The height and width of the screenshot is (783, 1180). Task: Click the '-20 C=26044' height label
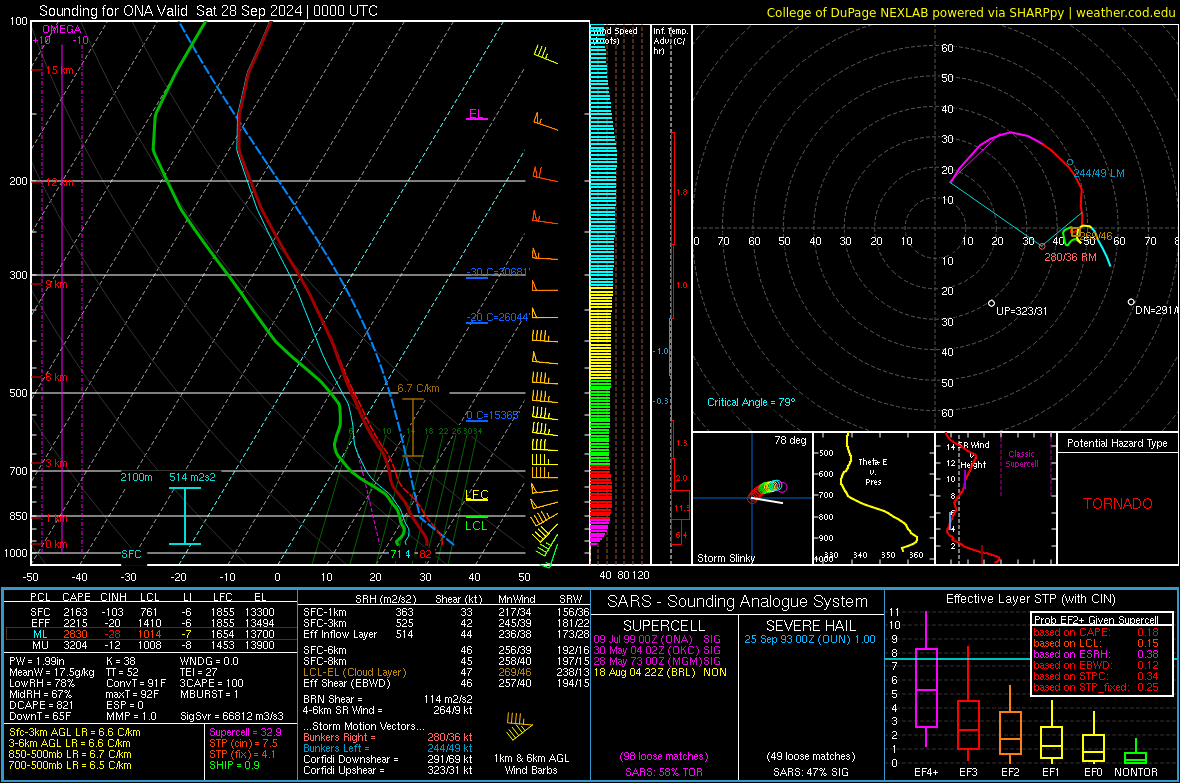coord(497,317)
